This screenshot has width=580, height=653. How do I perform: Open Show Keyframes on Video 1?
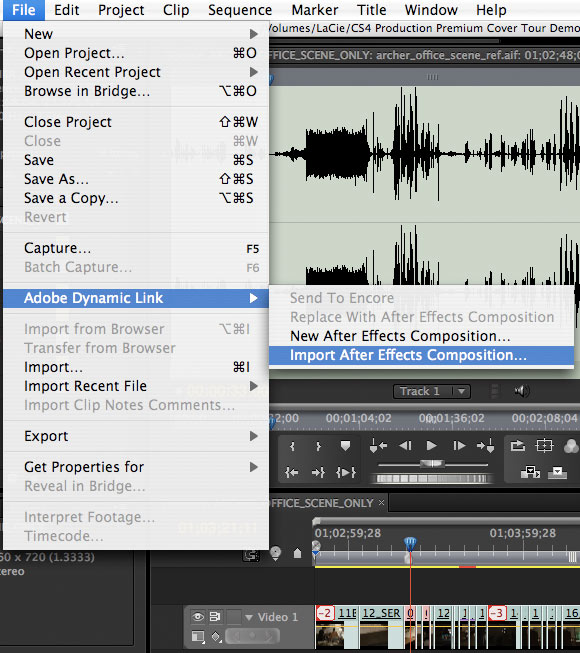point(216,636)
